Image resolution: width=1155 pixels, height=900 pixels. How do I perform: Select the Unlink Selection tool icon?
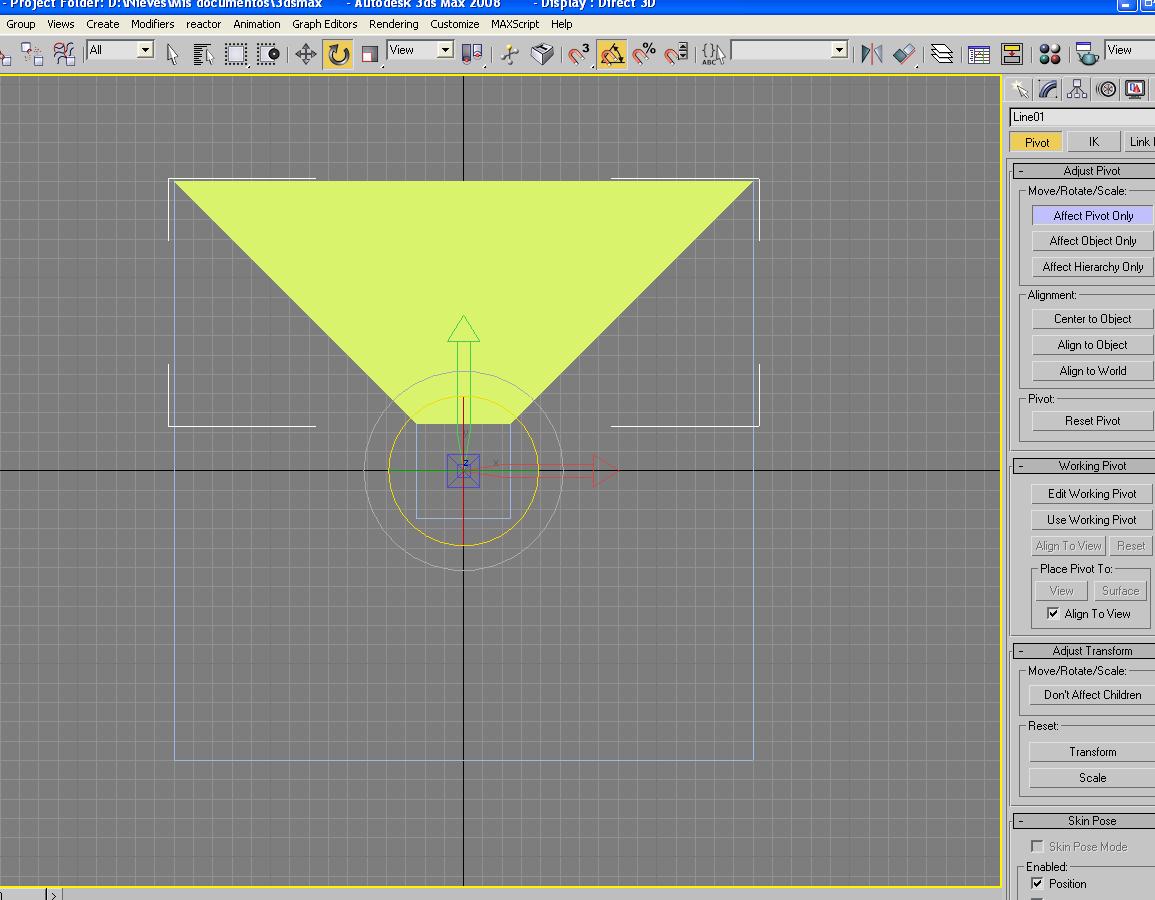click(32, 54)
